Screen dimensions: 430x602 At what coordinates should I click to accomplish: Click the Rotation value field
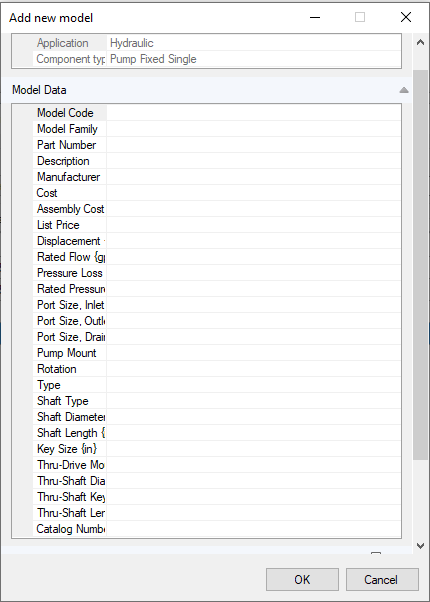(x=254, y=369)
